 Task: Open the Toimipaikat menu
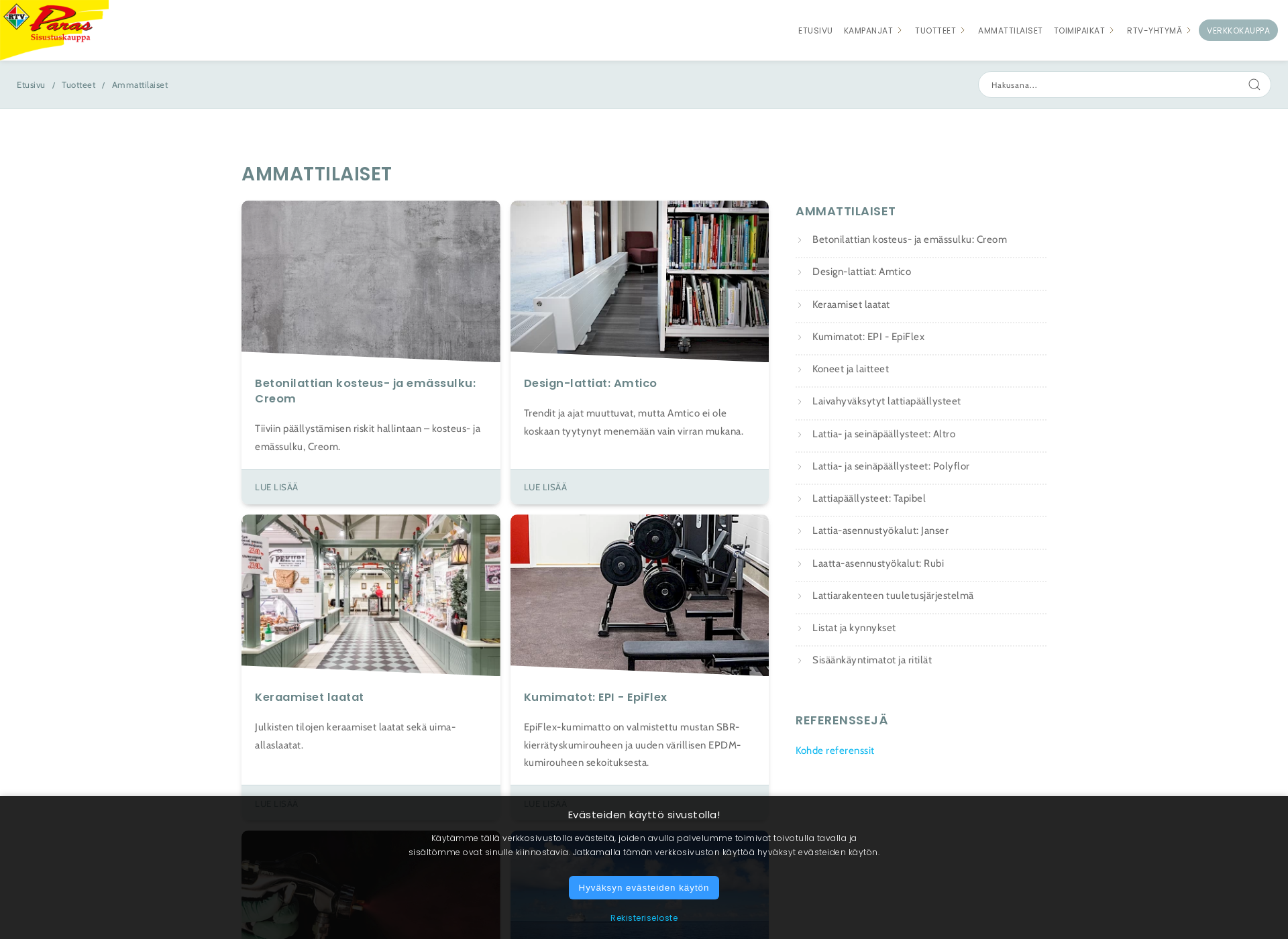[x=1079, y=31]
